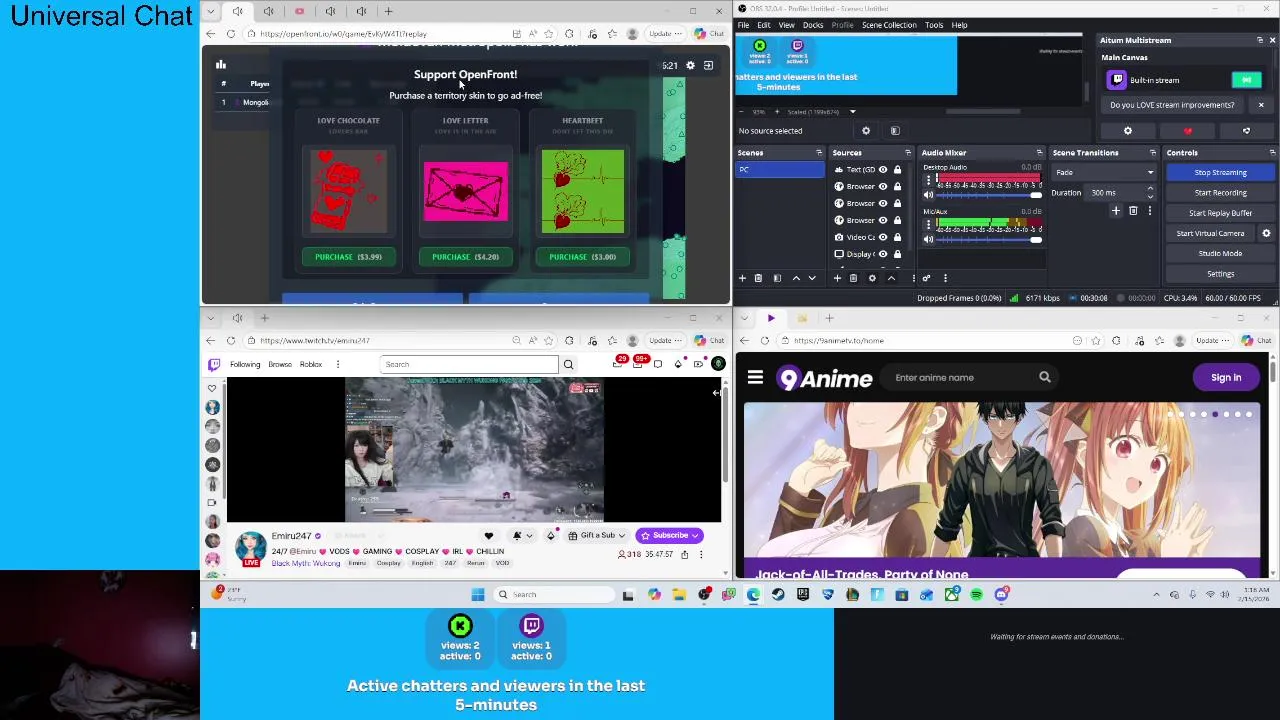This screenshot has height=720, width=1280.
Task: Click the Twitch search magnifier button
Action: coord(568,364)
